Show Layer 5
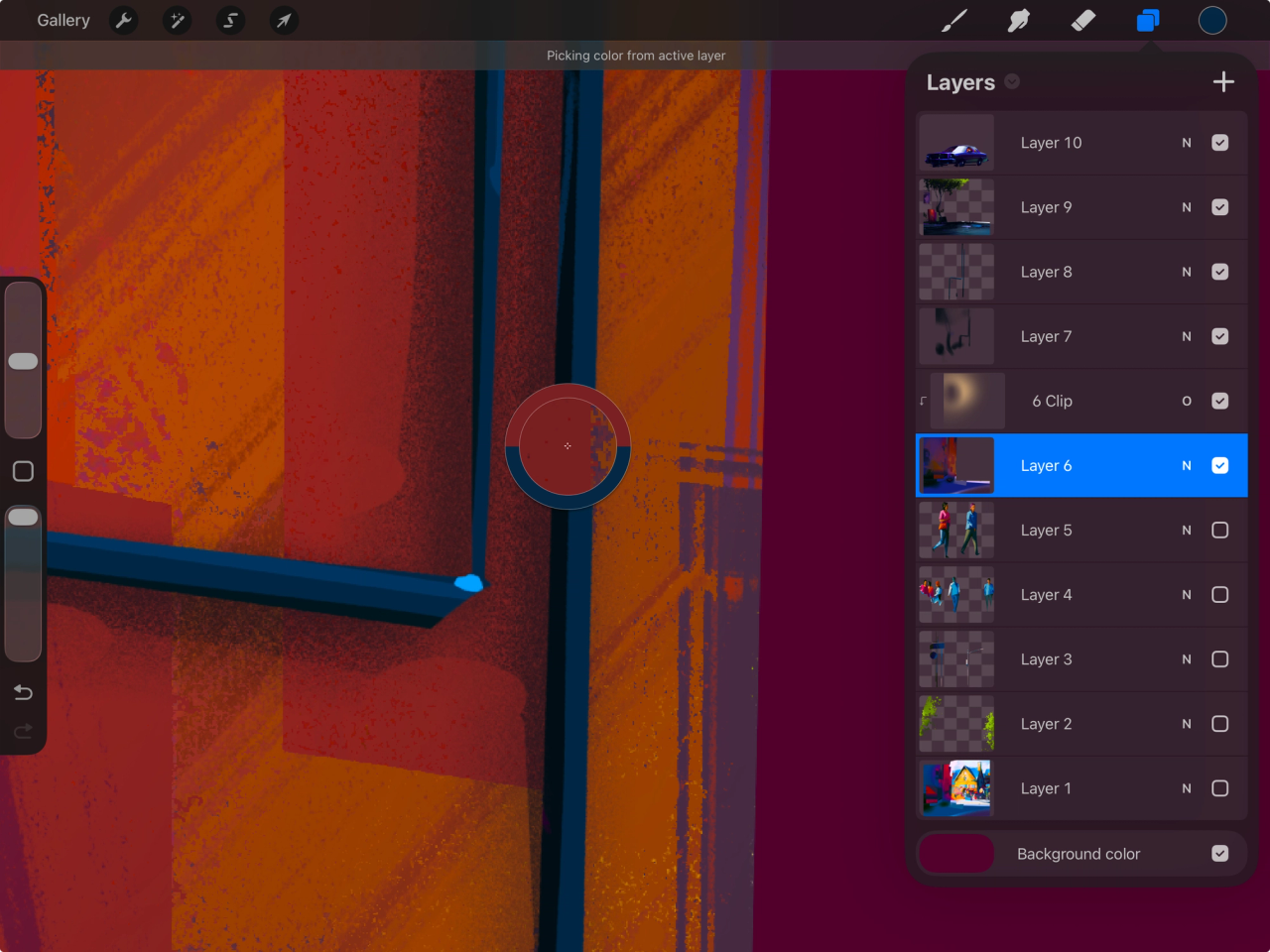Viewport: 1270px width, 952px height. (x=1220, y=530)
